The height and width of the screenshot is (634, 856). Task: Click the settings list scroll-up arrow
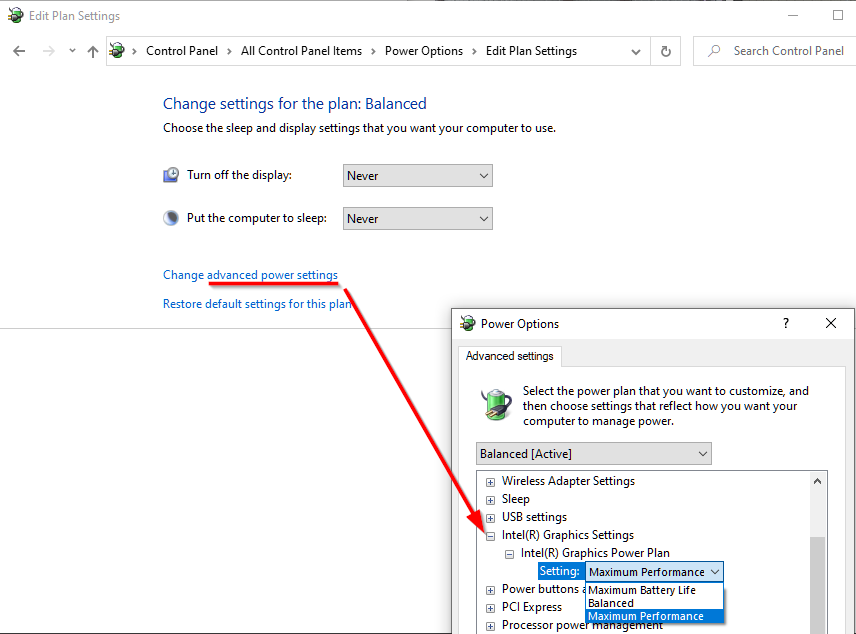click(817, 481)
